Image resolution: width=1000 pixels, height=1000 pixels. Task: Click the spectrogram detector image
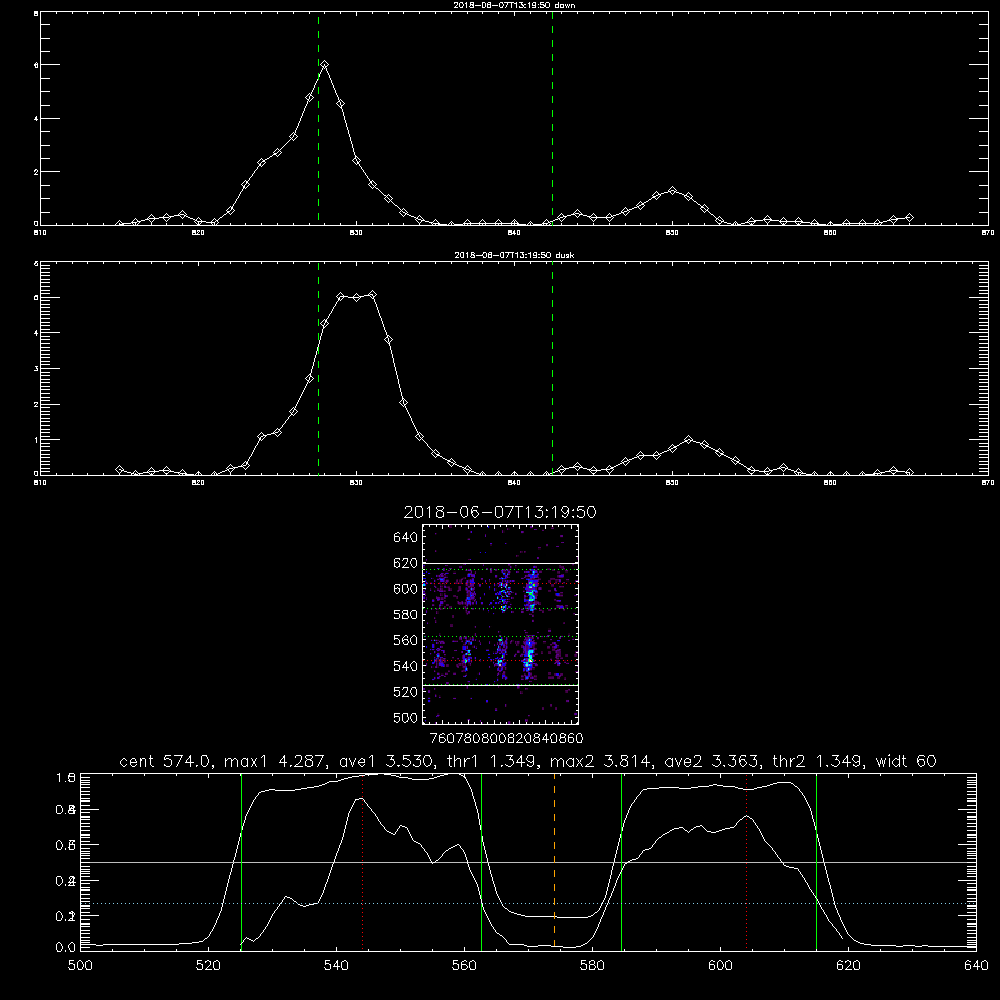(x=501, y=624)
